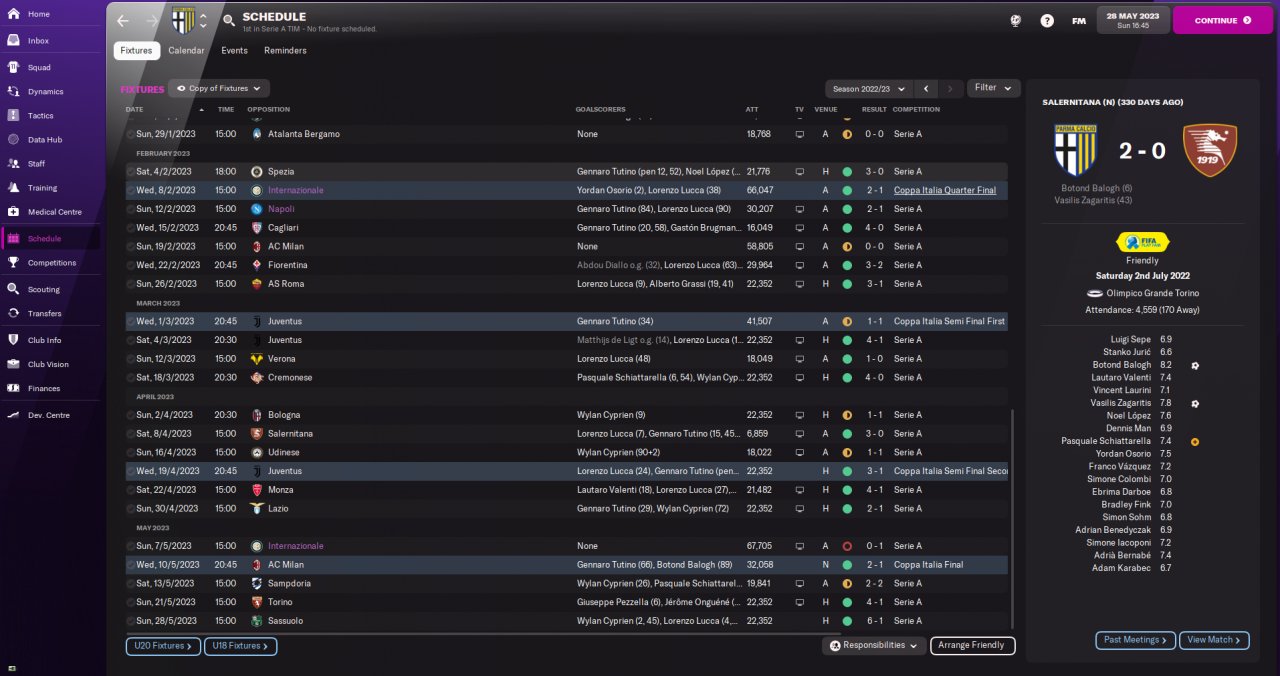Open the Responsibilities dropdown
Image resolution: width=1280 pixels, height=676 pixels.
click(873, 645)
